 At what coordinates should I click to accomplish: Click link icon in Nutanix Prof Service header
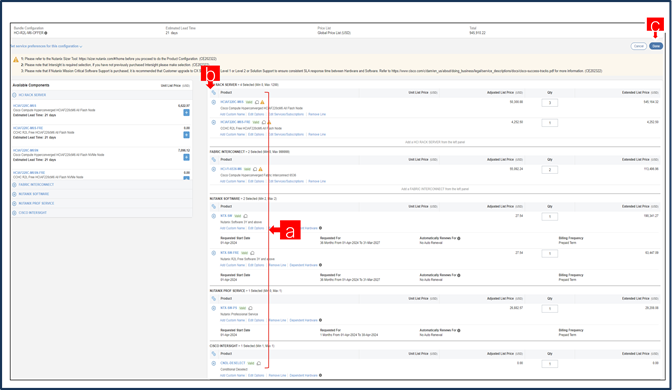(213, 299)
